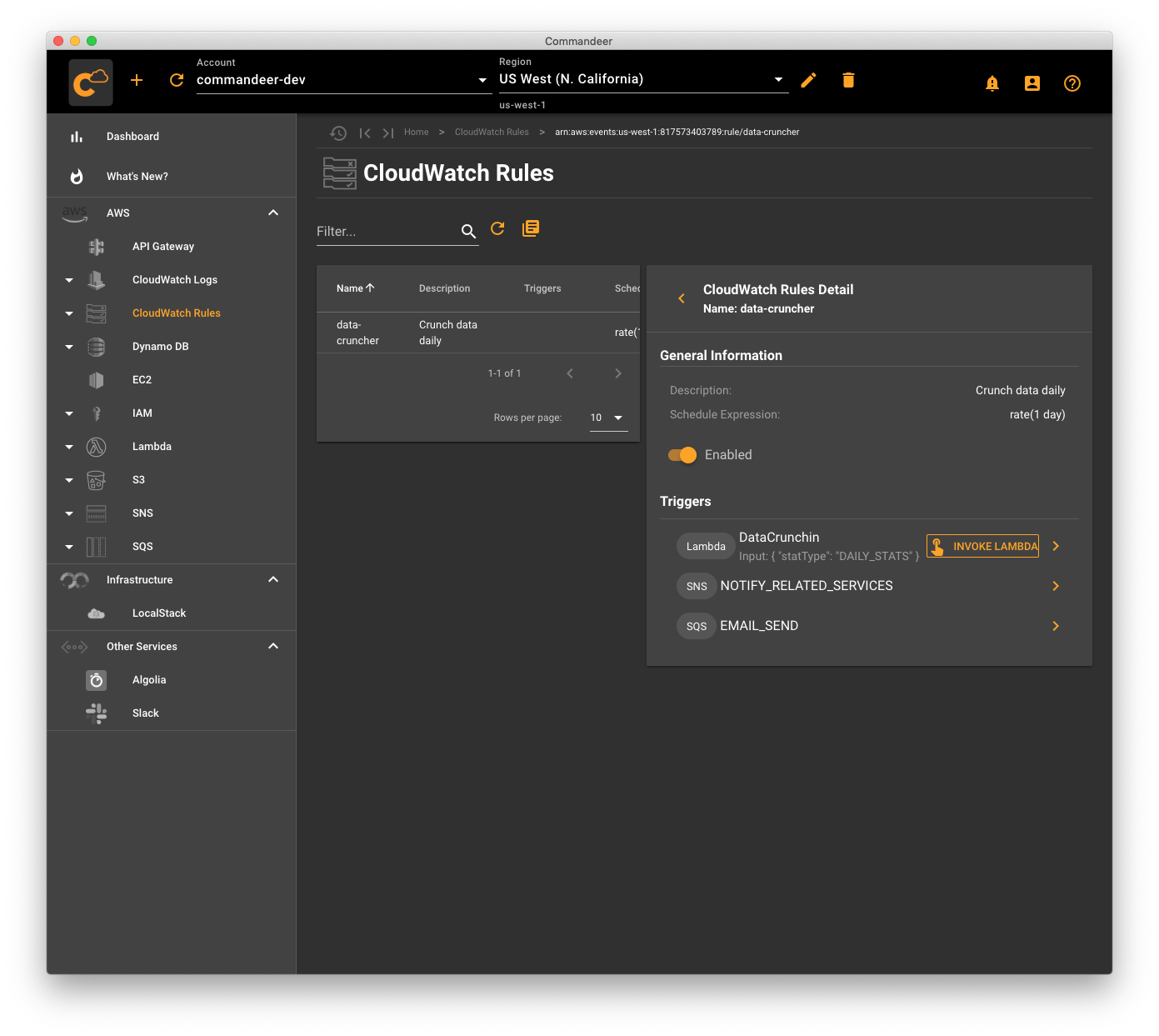Expand the Dynamo DB tree arrow

point(69,347)
